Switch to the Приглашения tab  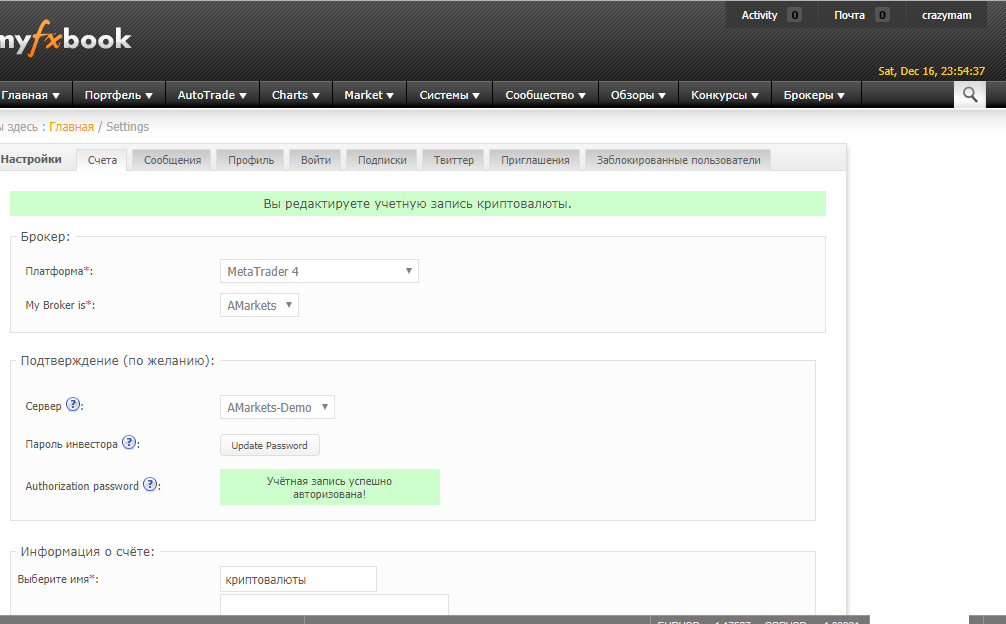pos(535,160)
